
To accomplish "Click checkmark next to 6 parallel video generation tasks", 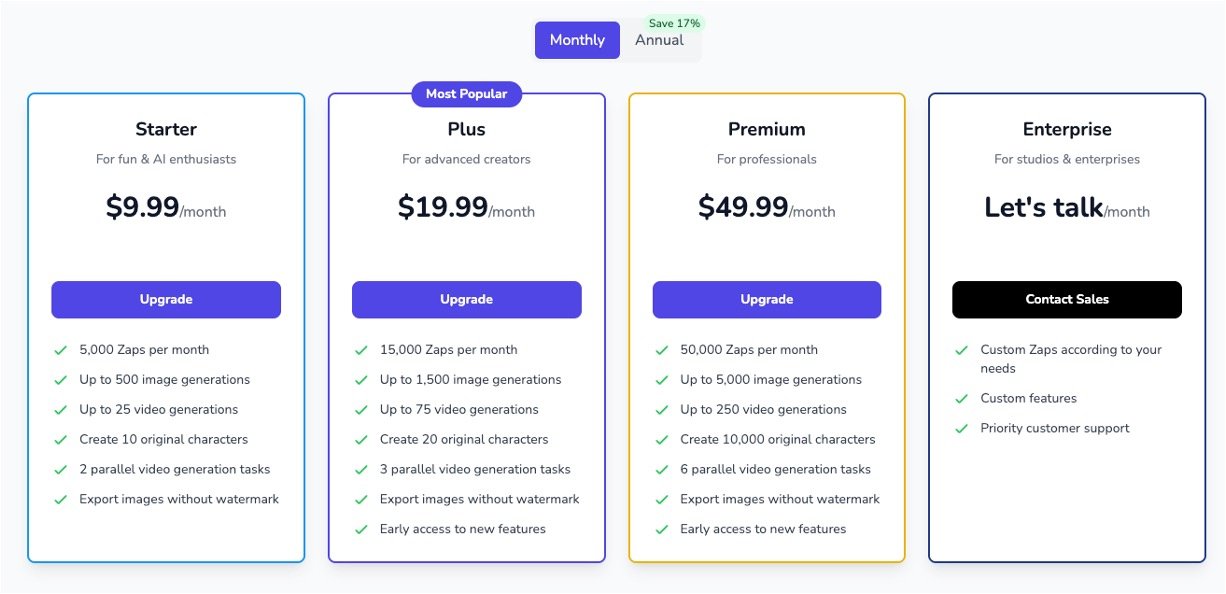I will 661,470.
